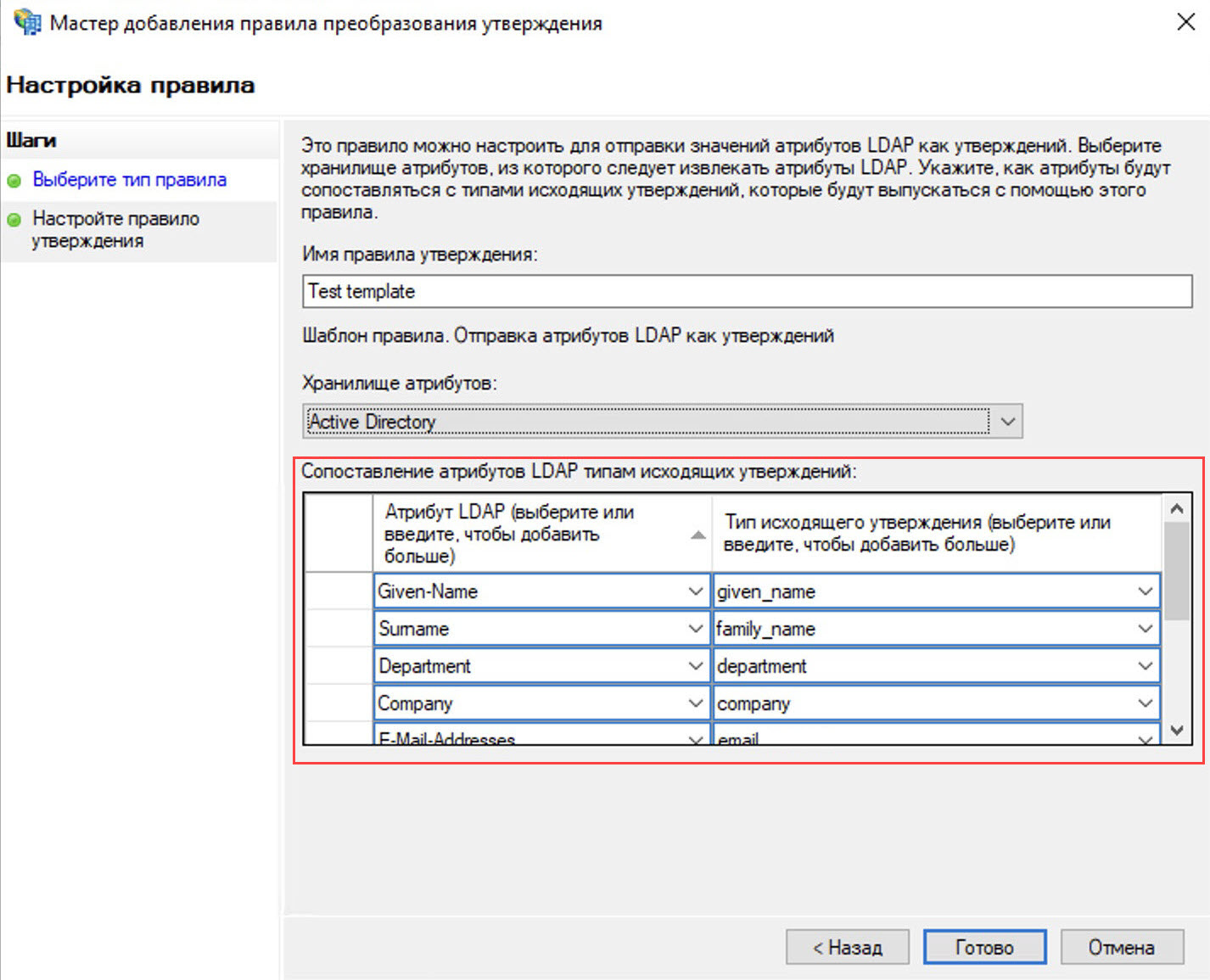Expand the Company LDAP attribute dropdown
This screenshot has height=980, width=1210.
pyautogui.click(x=695, y=703)
